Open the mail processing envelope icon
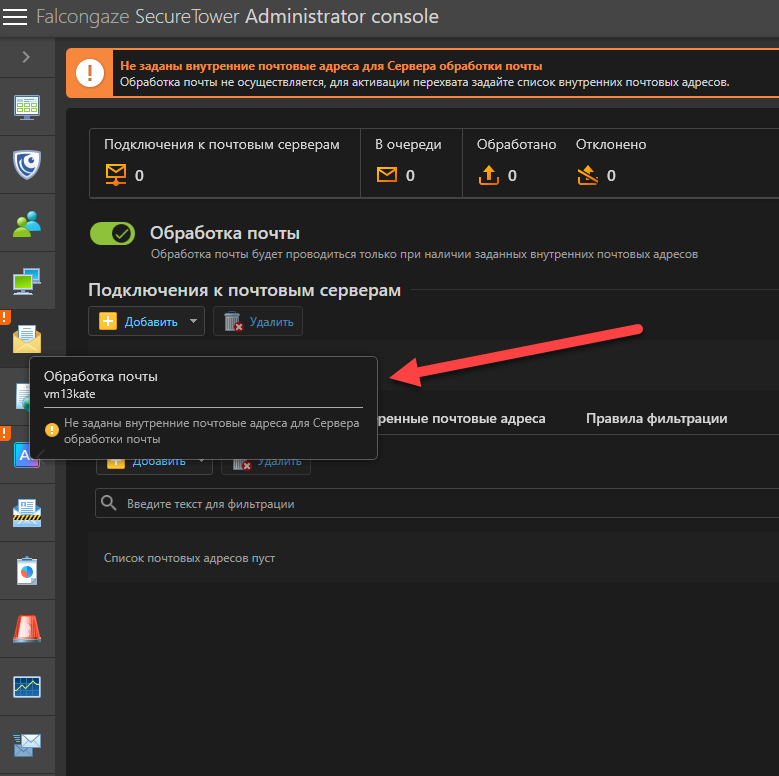Screen dimensions: 779x776 27,340
